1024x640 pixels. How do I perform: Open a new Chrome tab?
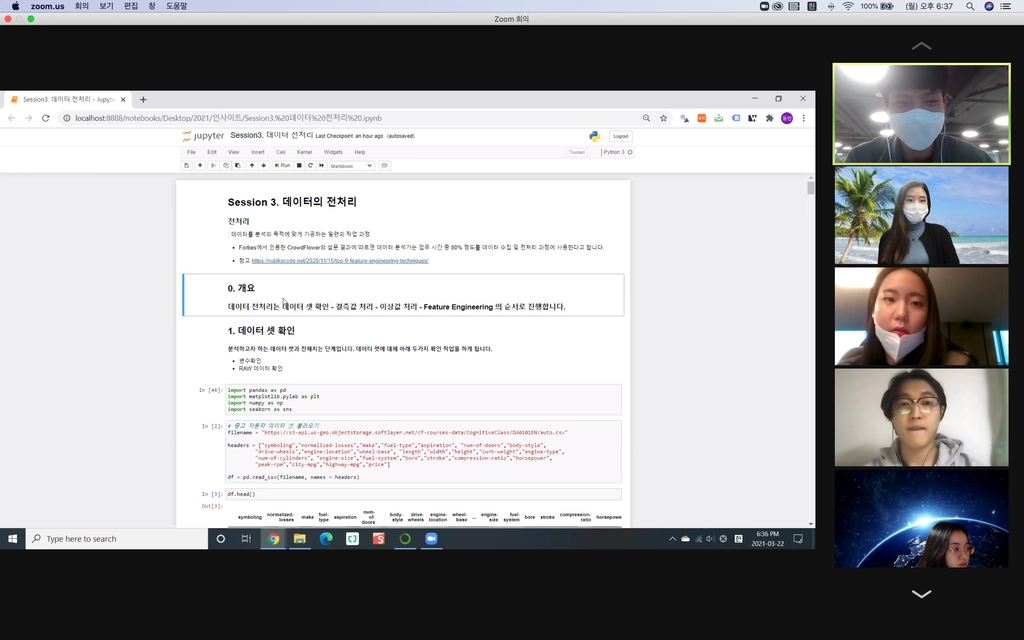pyautogui.click(x=143, y=100)
